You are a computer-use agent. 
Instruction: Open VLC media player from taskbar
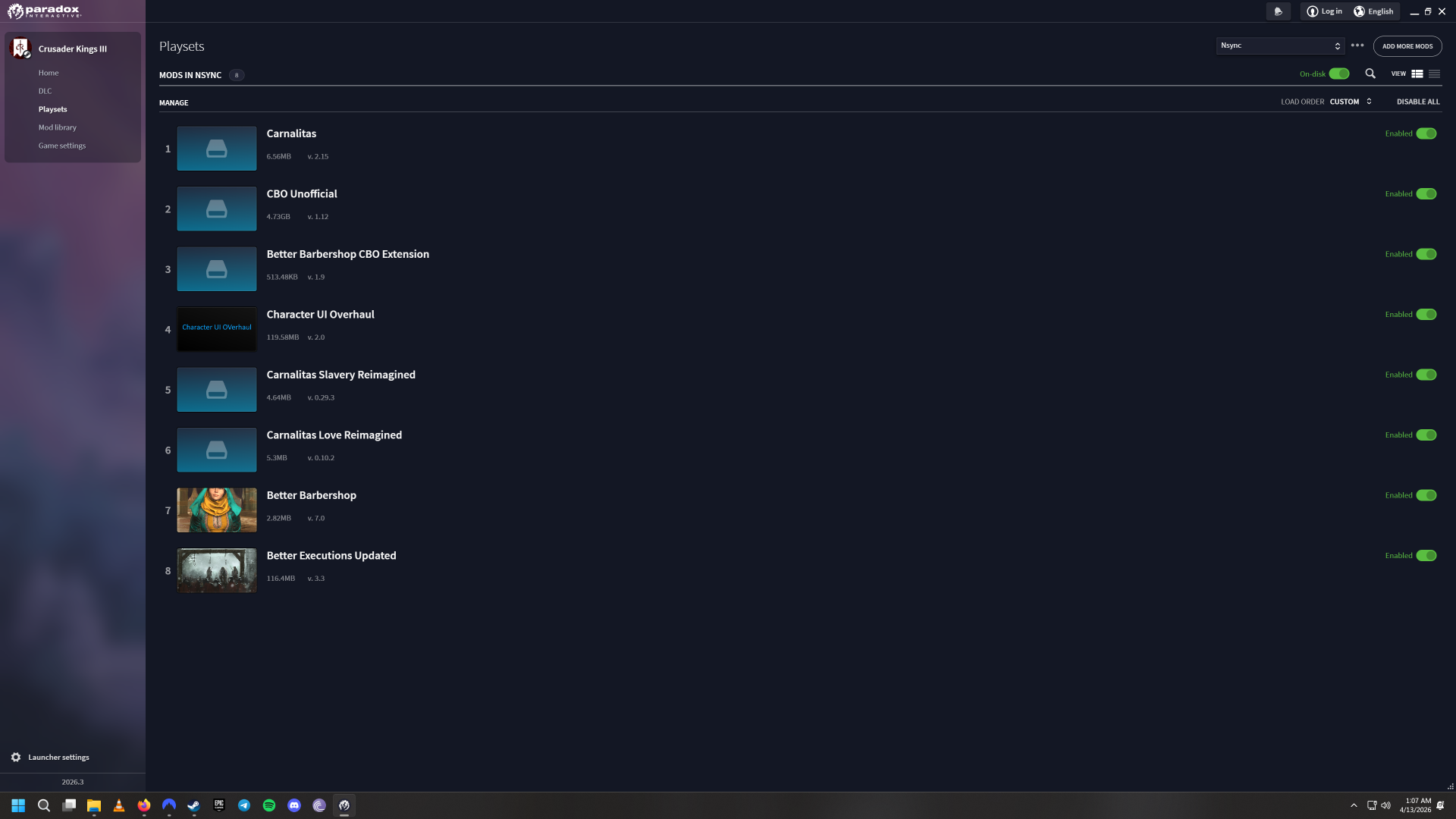(119, 805)
